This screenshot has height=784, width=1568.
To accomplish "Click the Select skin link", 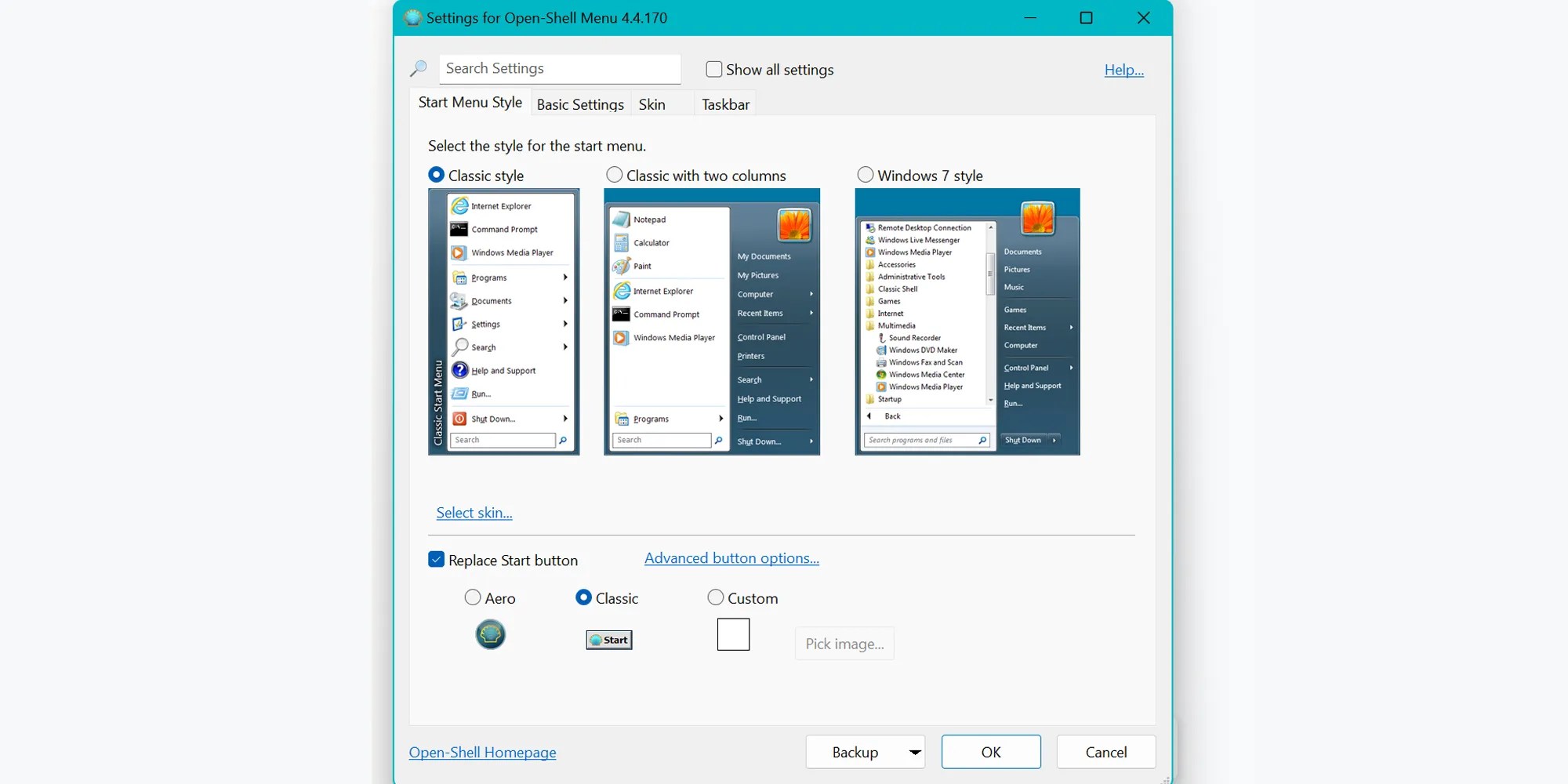I will [473, 512].
